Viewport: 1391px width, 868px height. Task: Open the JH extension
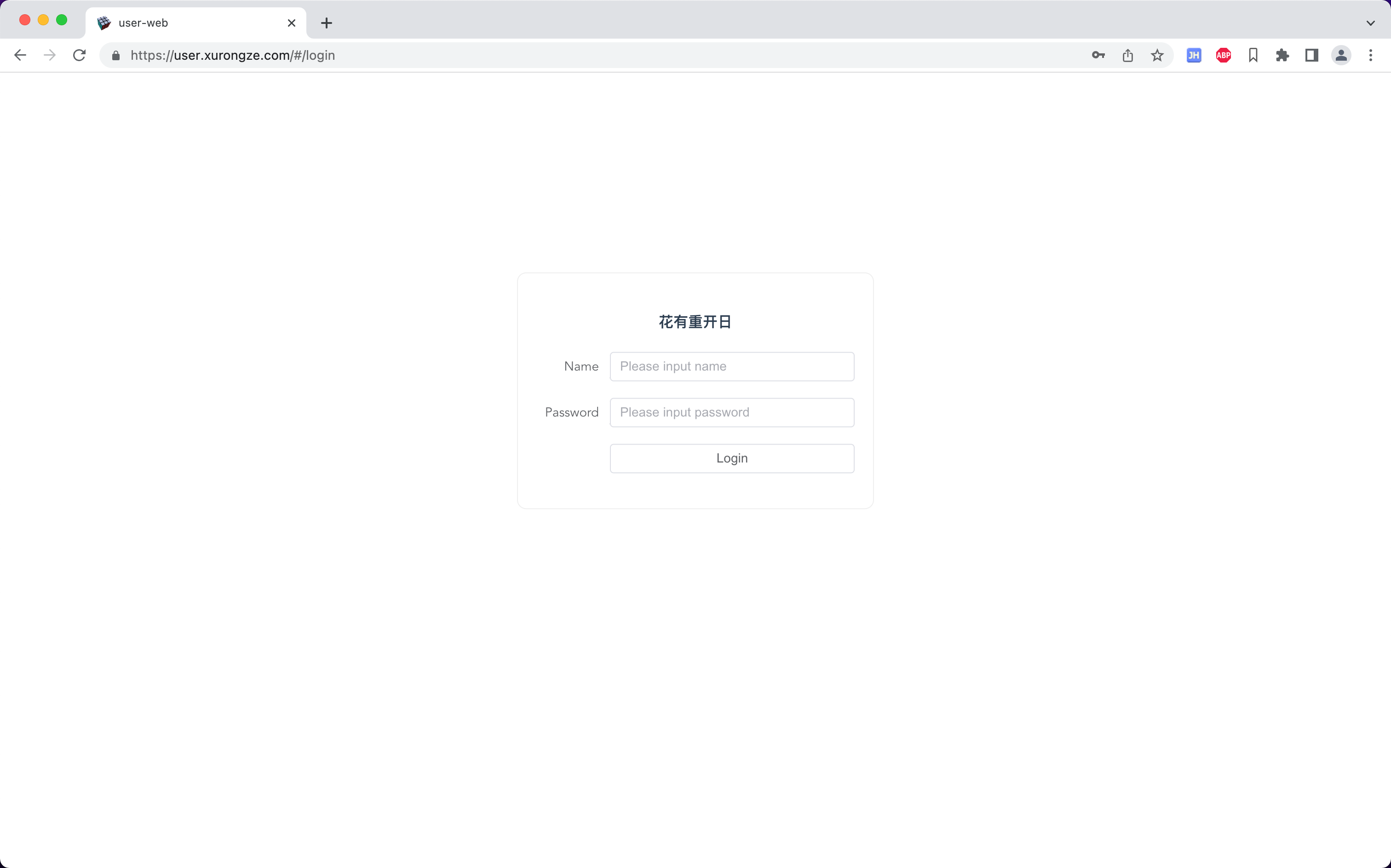click(1194, 55)
